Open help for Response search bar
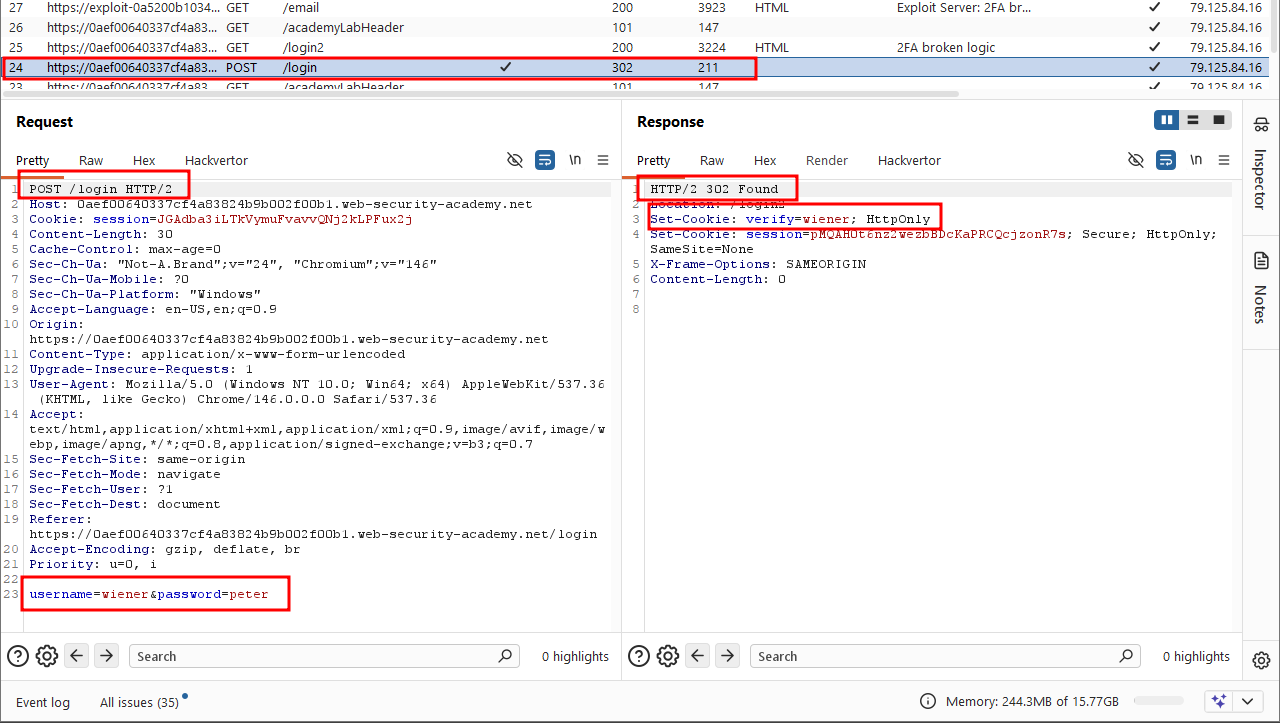This screenshot has height=723, width=1280. 639,656
